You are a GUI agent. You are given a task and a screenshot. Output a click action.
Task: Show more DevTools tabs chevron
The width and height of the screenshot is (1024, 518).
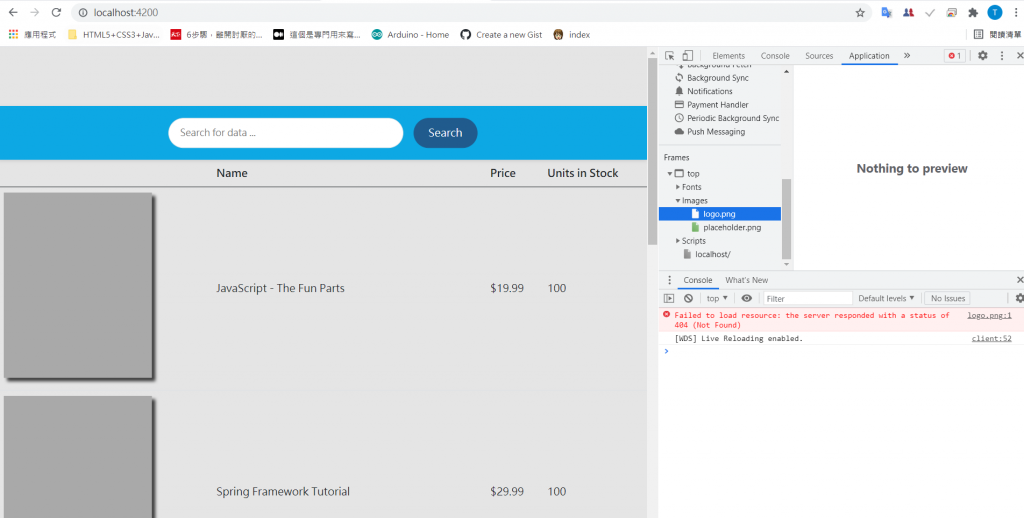(x=907, y=56)
